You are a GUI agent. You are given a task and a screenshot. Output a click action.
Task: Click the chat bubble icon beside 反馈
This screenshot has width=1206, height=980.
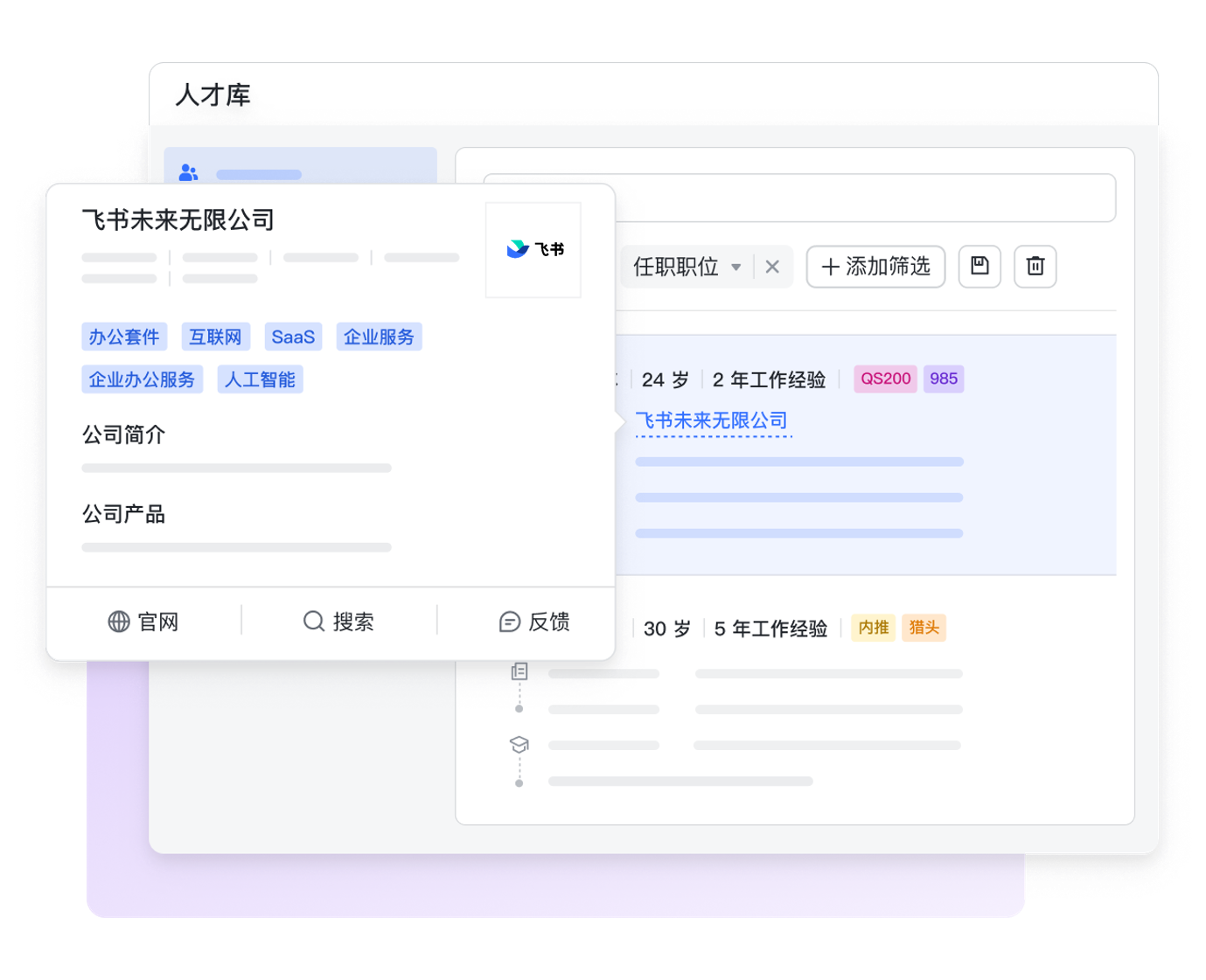pos(510,622)
